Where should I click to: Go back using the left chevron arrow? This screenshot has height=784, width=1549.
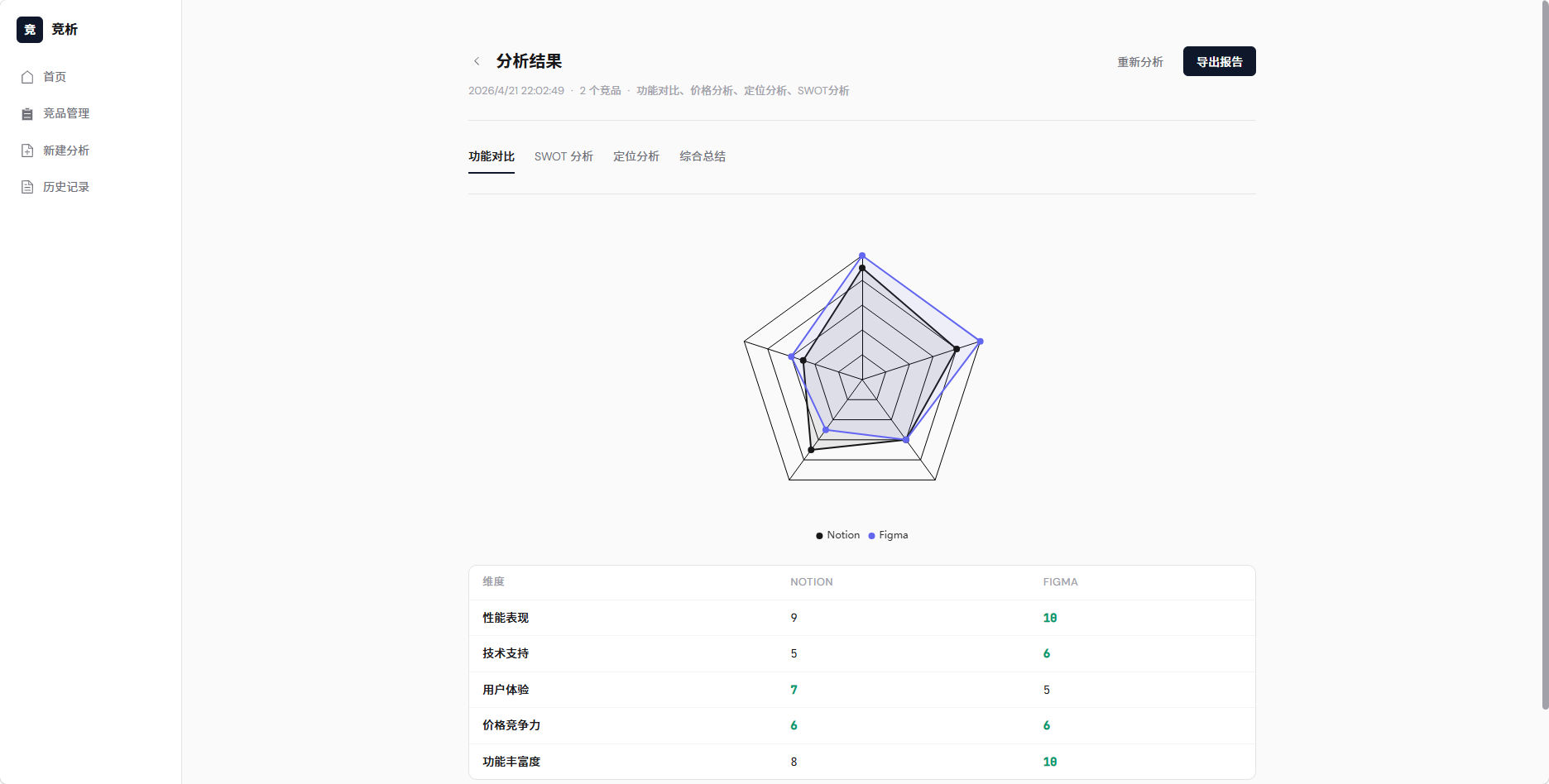point(477,61)
